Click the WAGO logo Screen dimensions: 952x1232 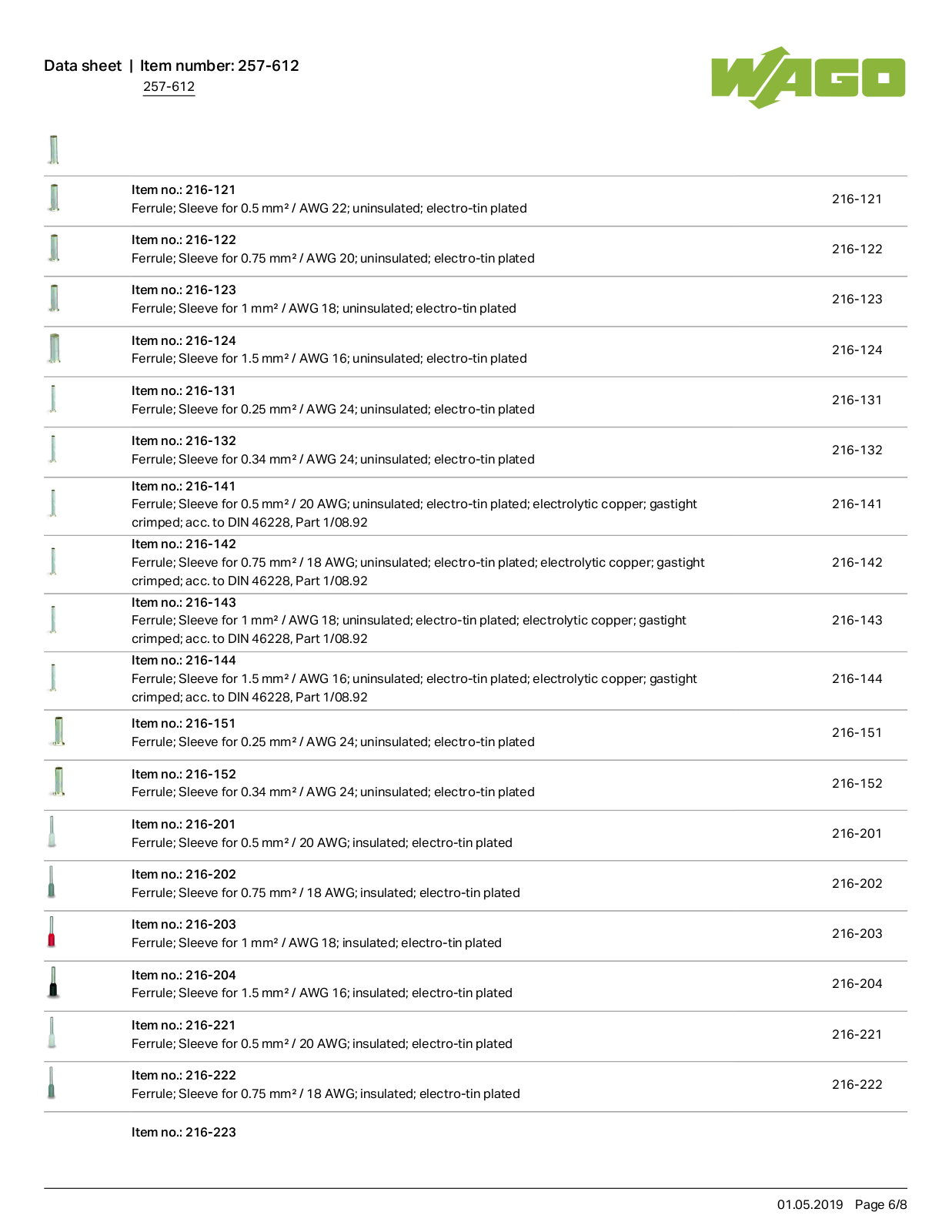[x=808, y=77]
